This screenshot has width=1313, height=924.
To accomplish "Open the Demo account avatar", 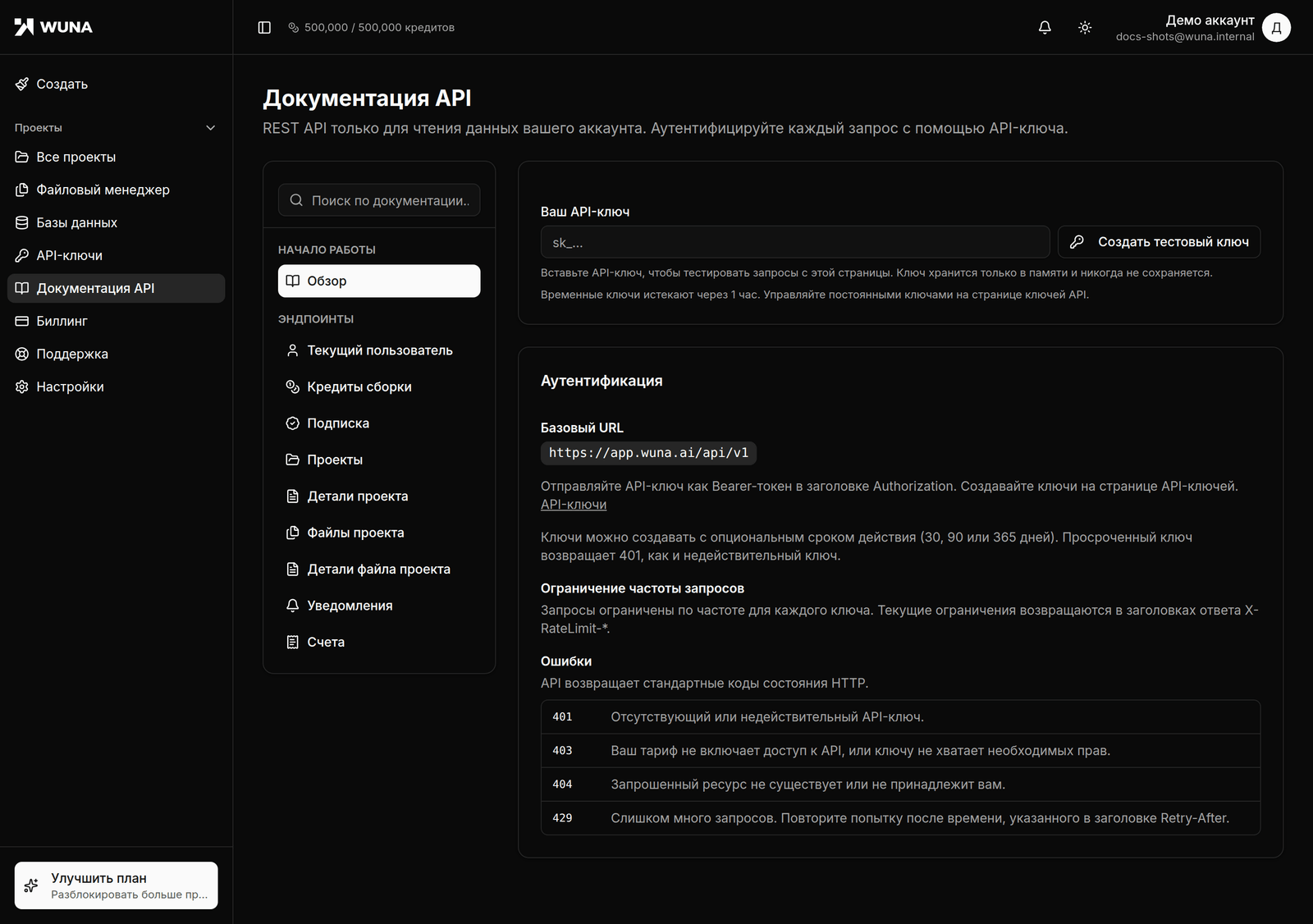I will (1276, 27).
